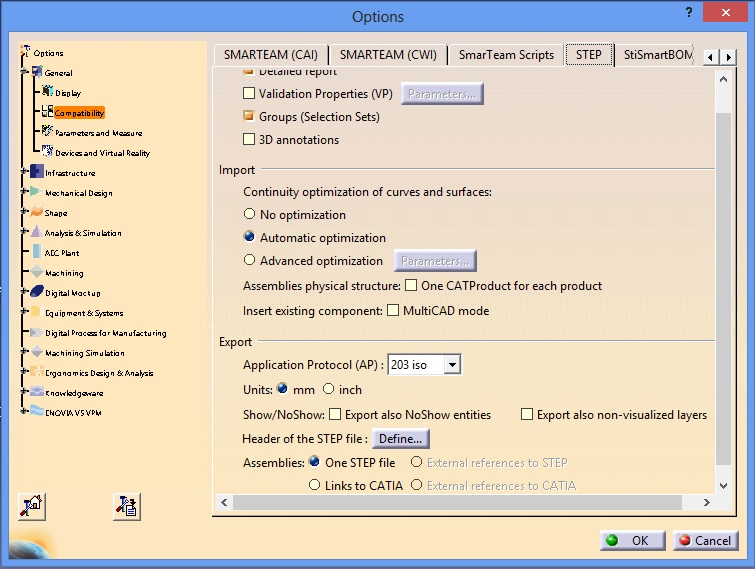
Task: Click the AEC Plant category icon
Action: click(37, 251)
